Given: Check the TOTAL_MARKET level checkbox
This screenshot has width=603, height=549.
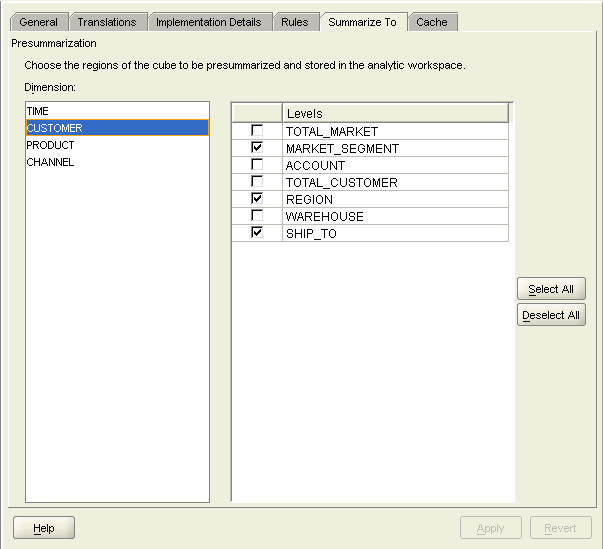Looking at the screenshot, I should pos(257,131).
